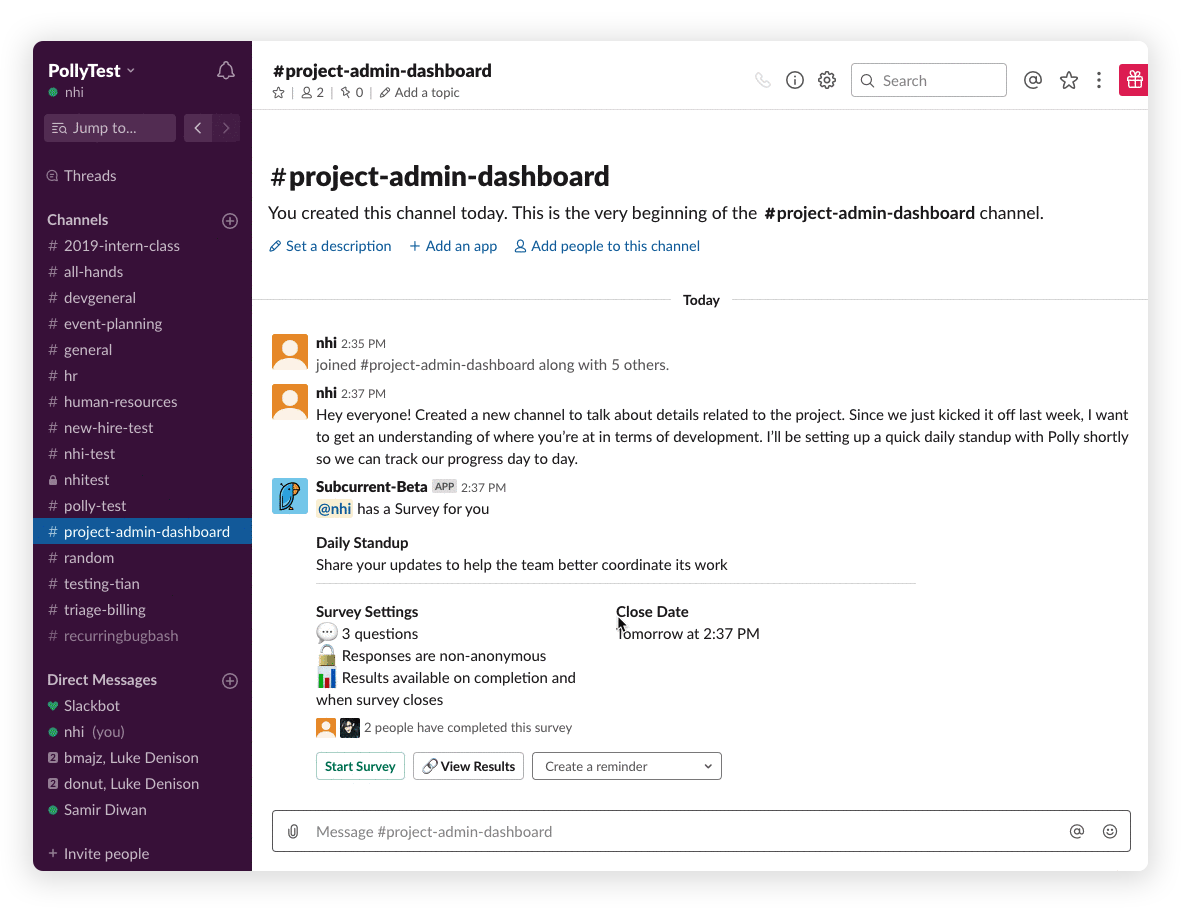Expand the Create a reminder dropdown
Screen dimensions: 1181x910
[627, 766]
